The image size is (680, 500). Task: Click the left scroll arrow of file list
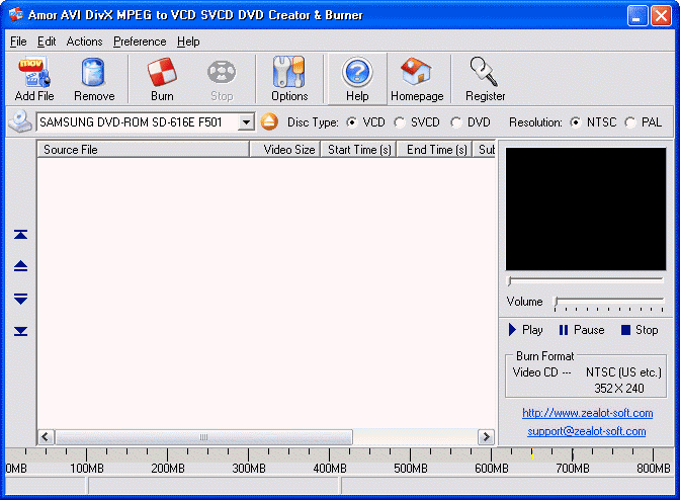pyautogui.click(x=46, y=437)
